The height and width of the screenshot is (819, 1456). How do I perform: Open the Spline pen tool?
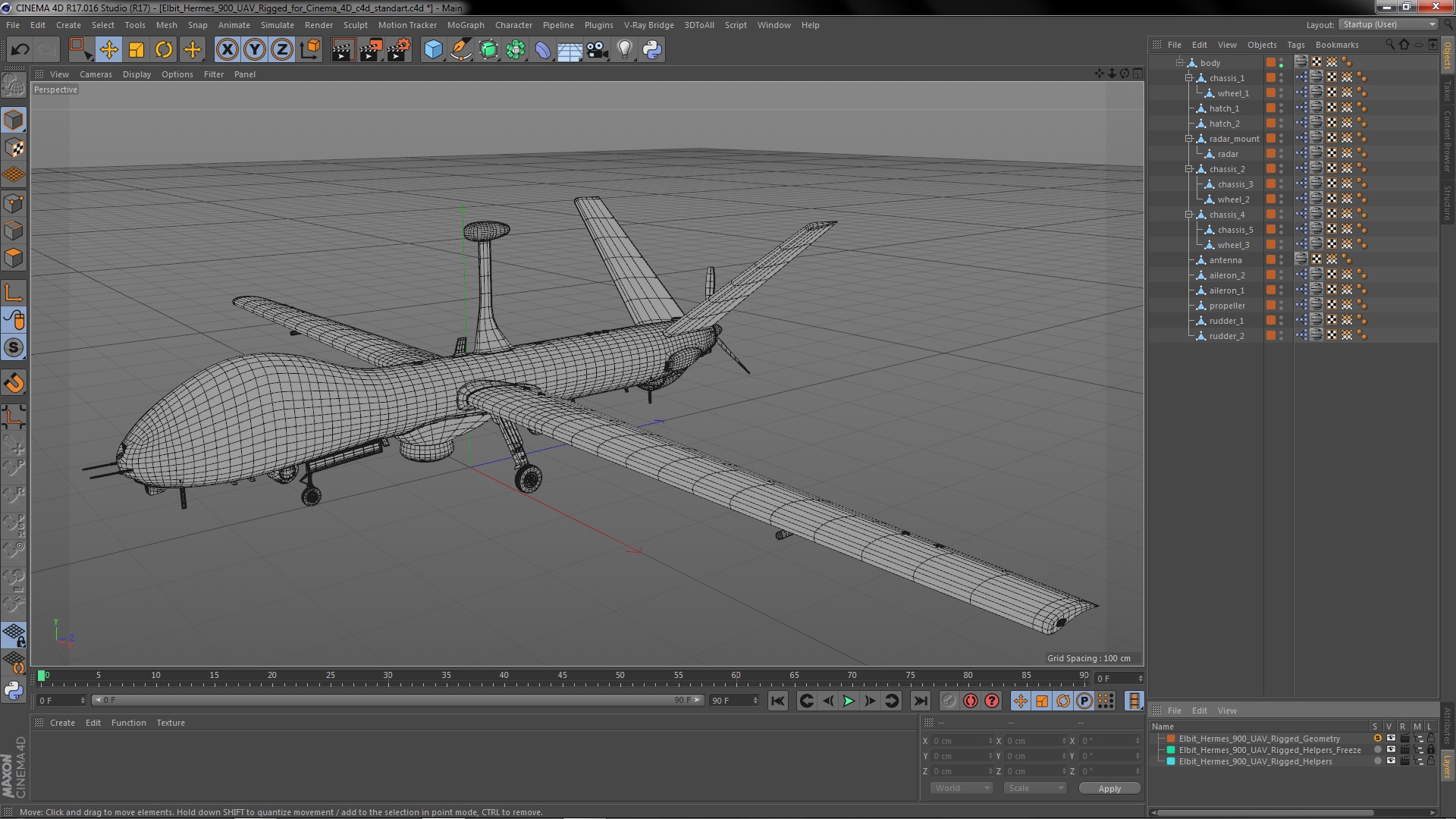pyautogui.click(x=460, y=50)
